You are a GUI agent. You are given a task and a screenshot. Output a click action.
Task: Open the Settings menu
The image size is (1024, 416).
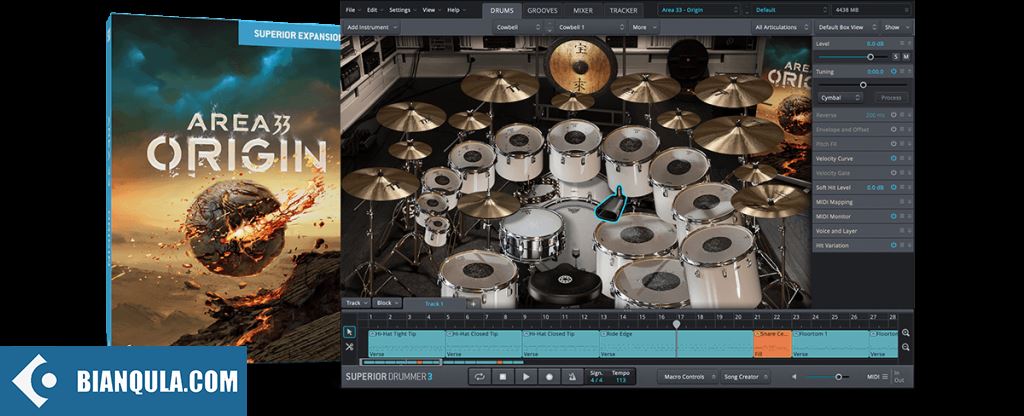[402, 10]
